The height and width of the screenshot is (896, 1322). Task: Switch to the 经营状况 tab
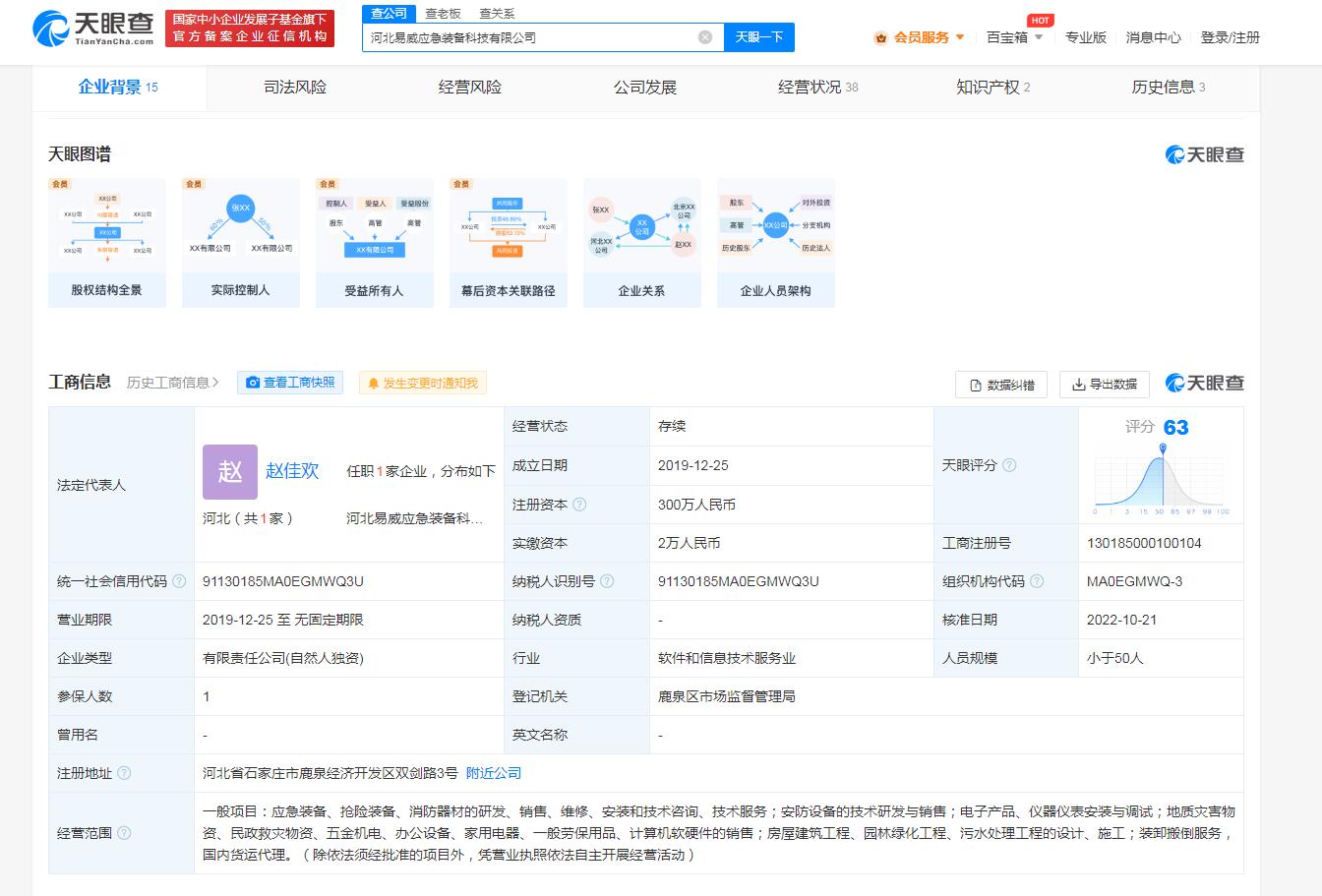click(818, 88)
